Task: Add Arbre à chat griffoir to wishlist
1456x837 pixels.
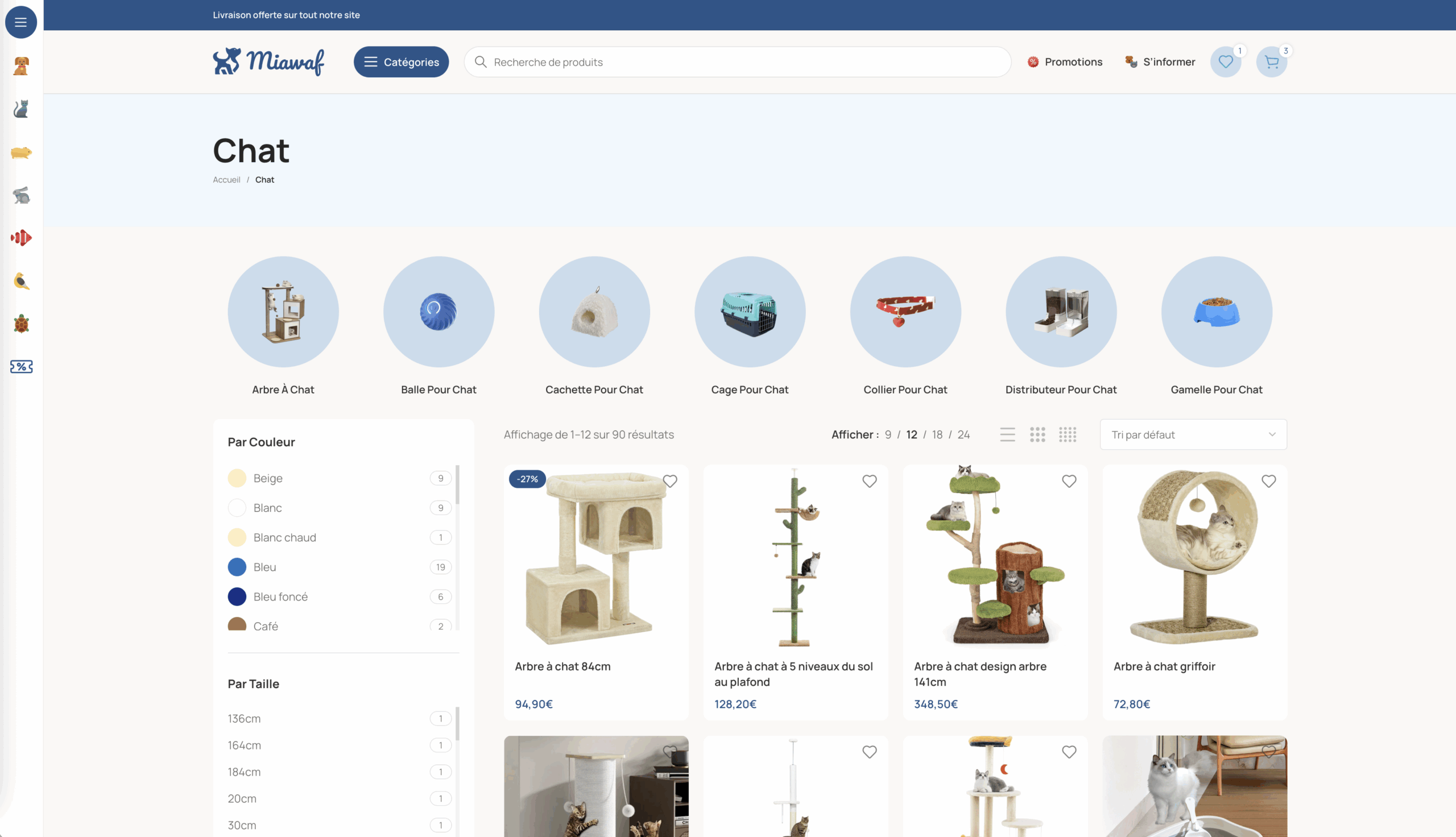Action: coord(1268,481)
